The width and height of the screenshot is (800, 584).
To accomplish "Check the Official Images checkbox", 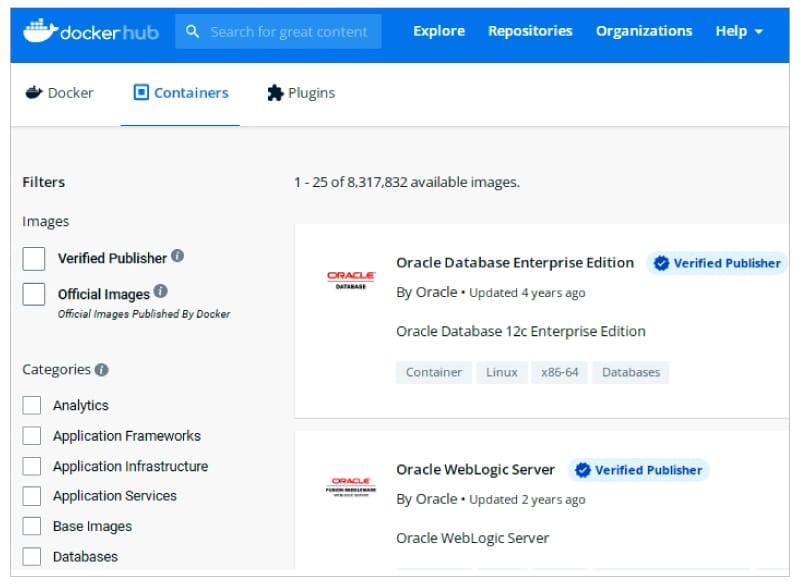I will pos(34,294).
